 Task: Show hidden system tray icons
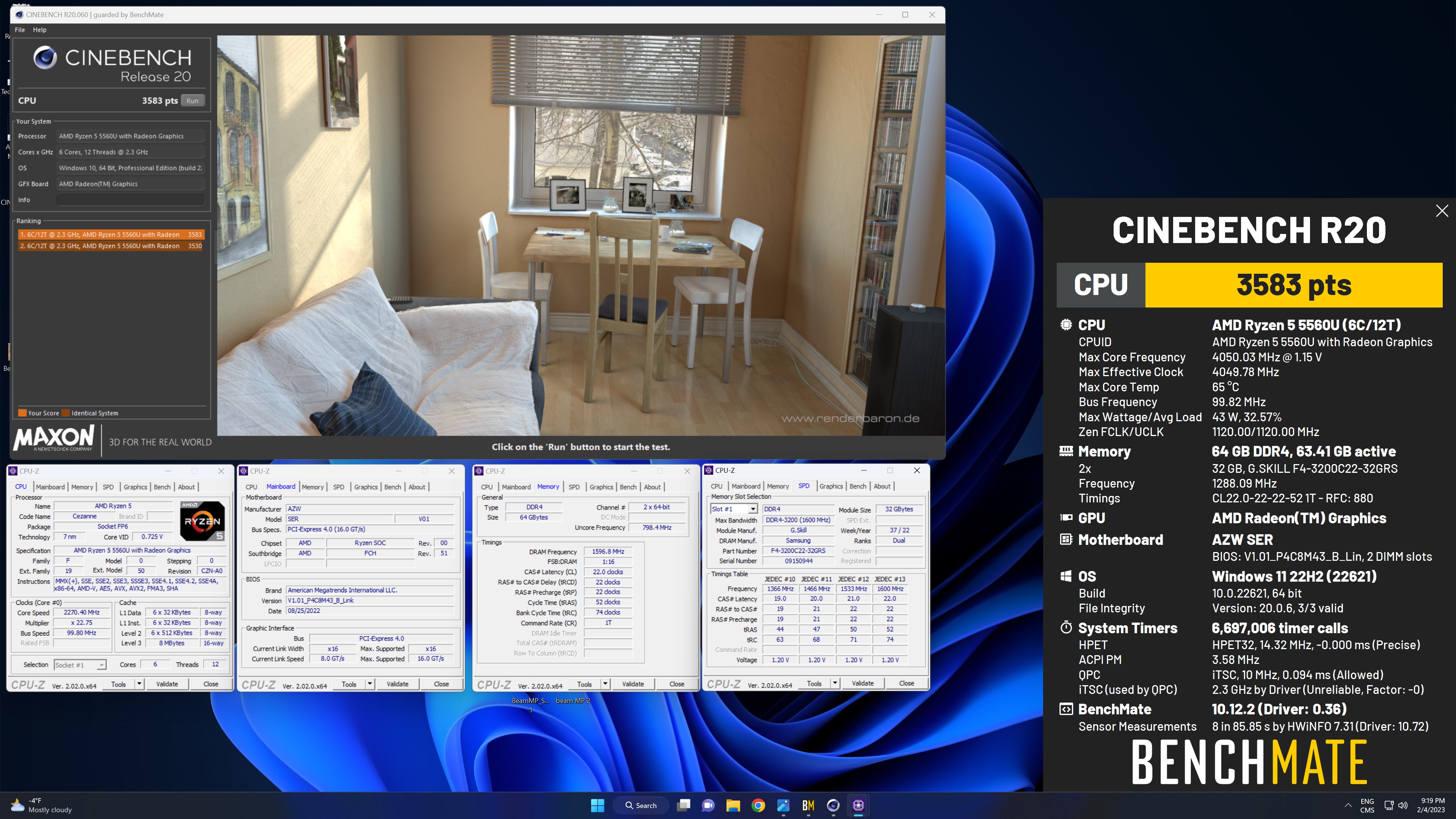click(1348, 805)
